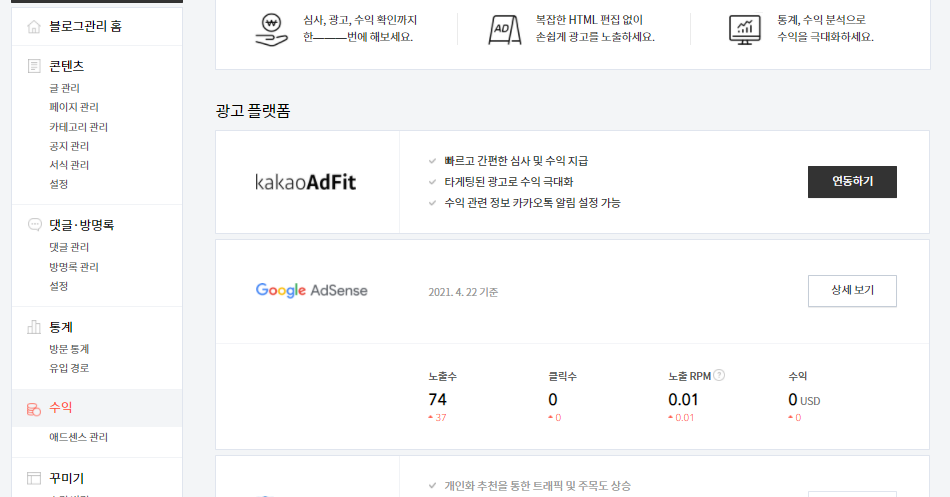The image size is (950, 497).
Task: View 방문 통계
Action: tap(69, 349)
